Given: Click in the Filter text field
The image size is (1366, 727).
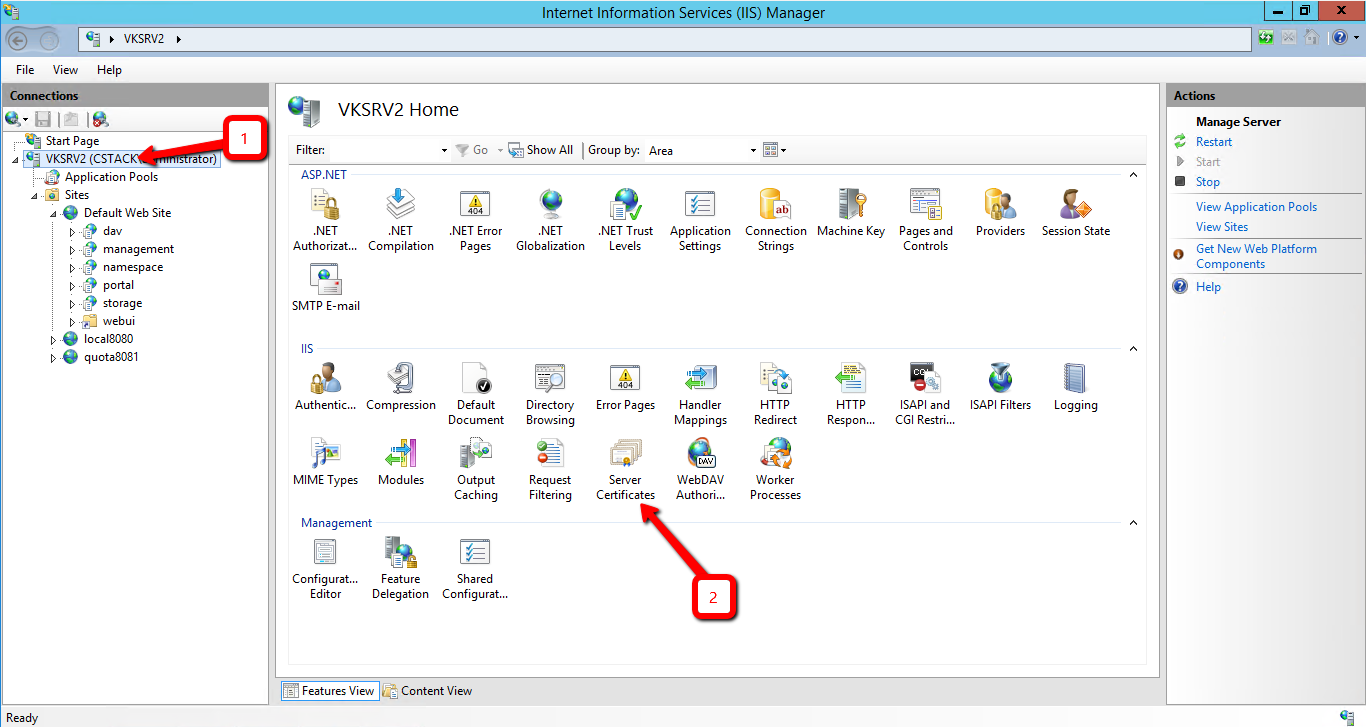Looking at the screenshot, I should [384, 150].
